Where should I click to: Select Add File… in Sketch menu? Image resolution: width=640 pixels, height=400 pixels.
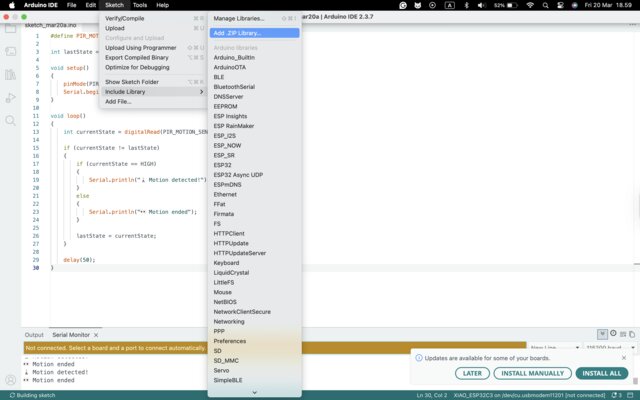click(153, 102)
